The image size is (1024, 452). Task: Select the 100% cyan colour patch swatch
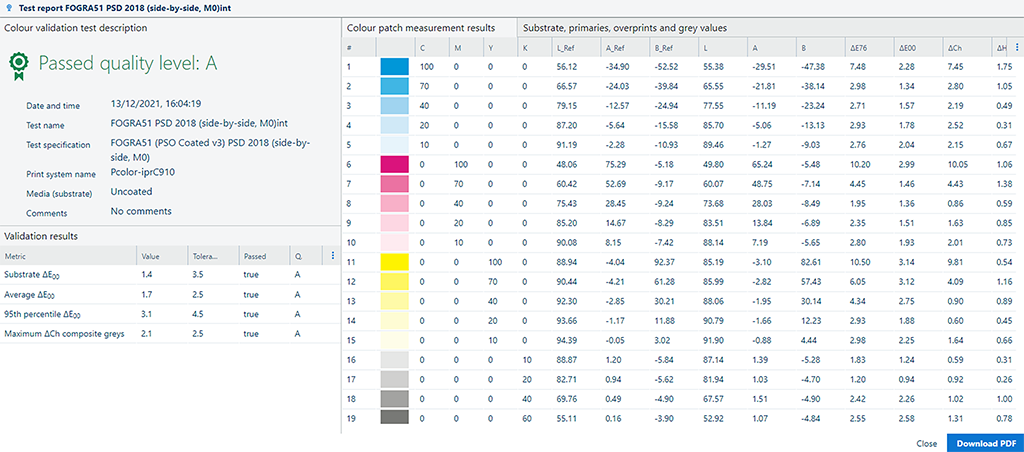pos(395,67)
